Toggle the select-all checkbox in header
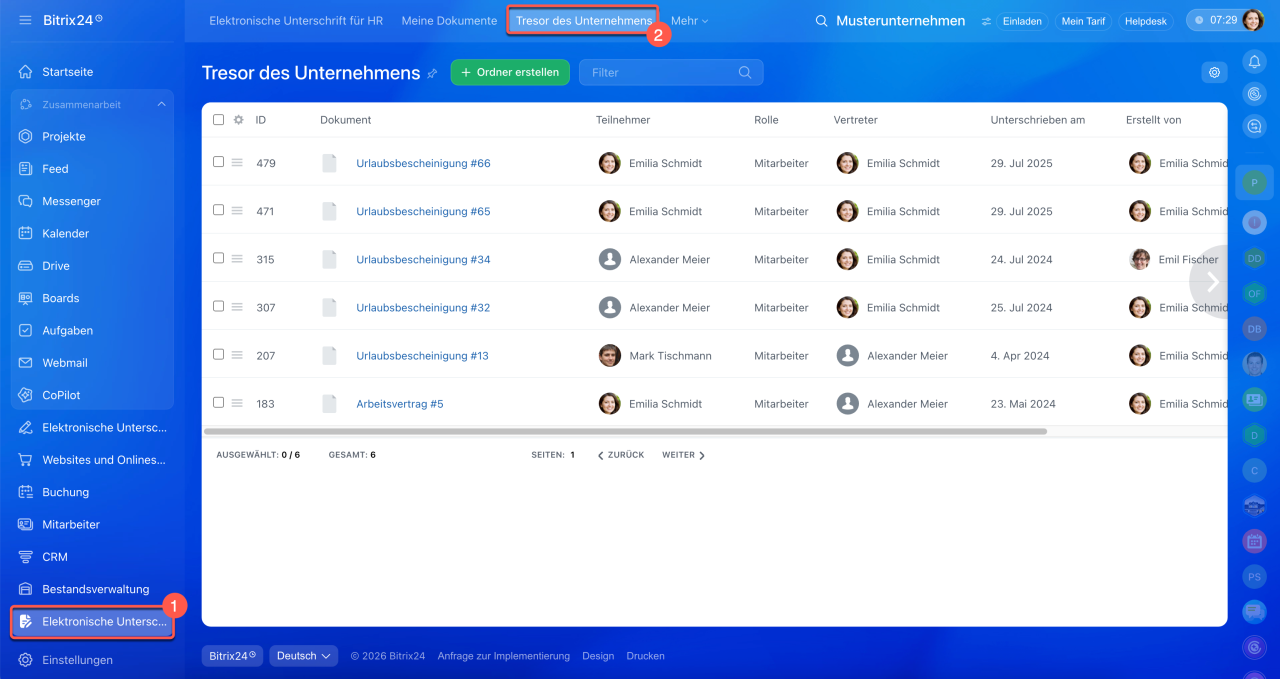 click(x=218, y=119)
